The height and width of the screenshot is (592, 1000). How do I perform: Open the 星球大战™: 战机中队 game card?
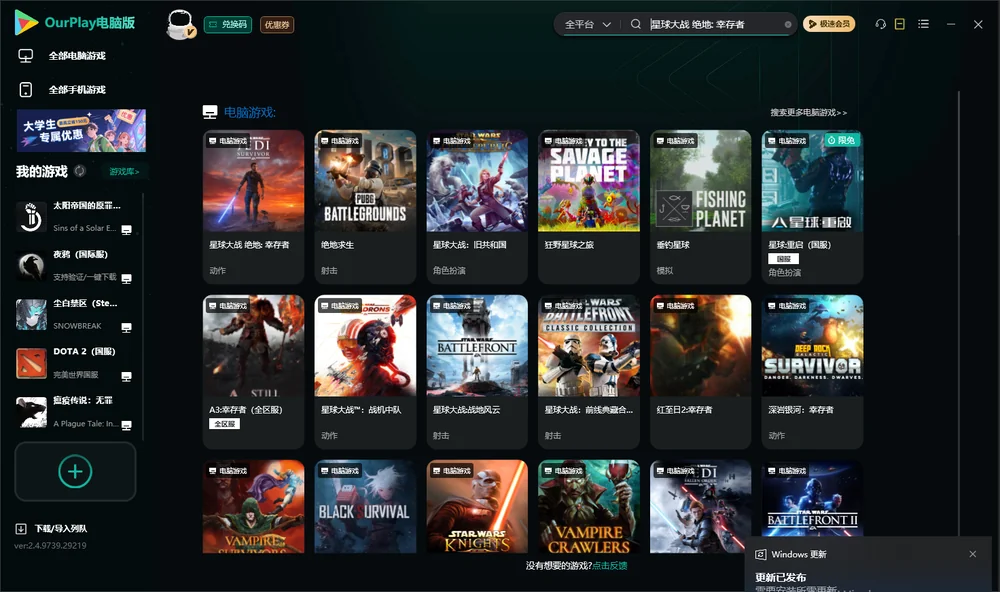point(365,372)
